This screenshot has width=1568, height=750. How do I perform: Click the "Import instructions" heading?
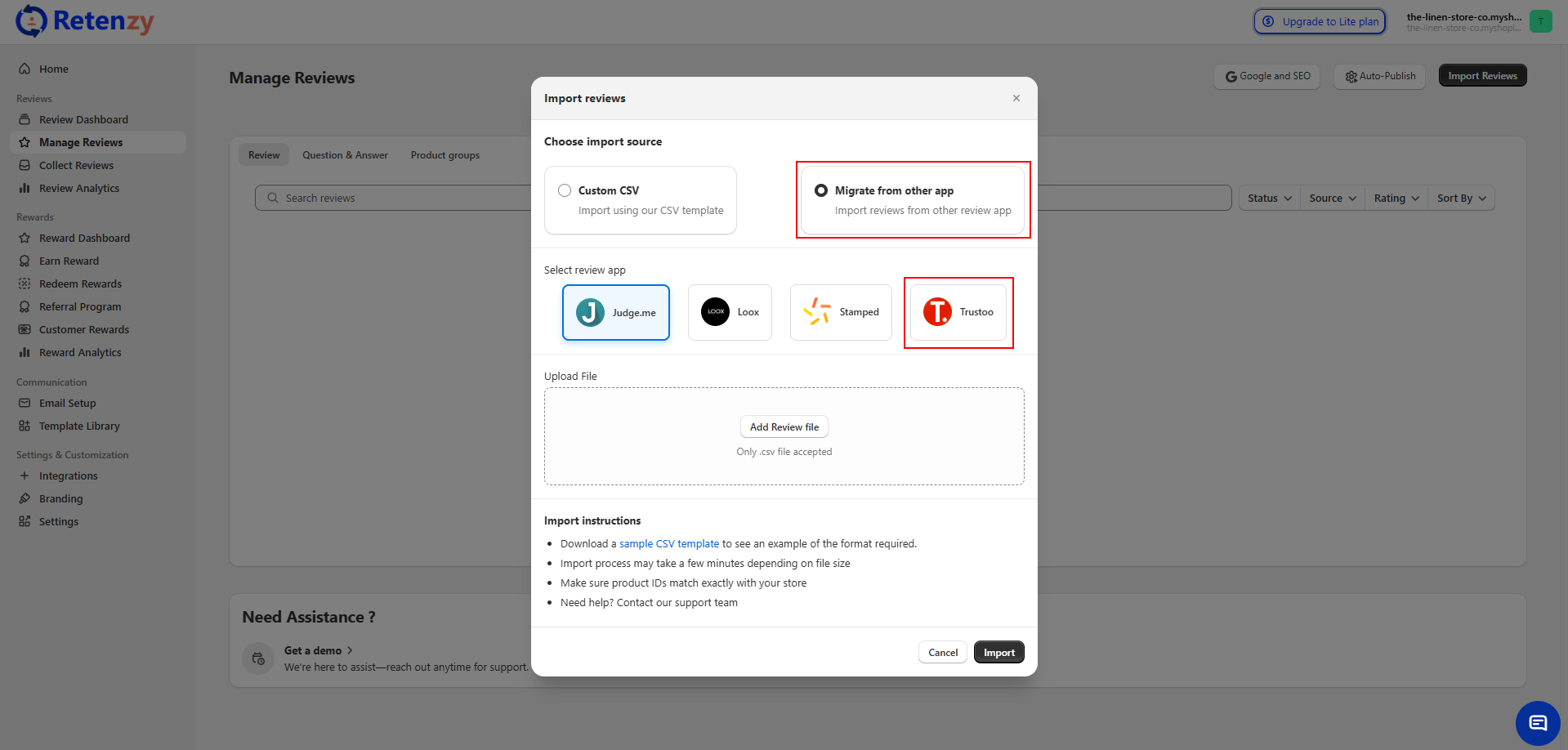coord(592,520)
